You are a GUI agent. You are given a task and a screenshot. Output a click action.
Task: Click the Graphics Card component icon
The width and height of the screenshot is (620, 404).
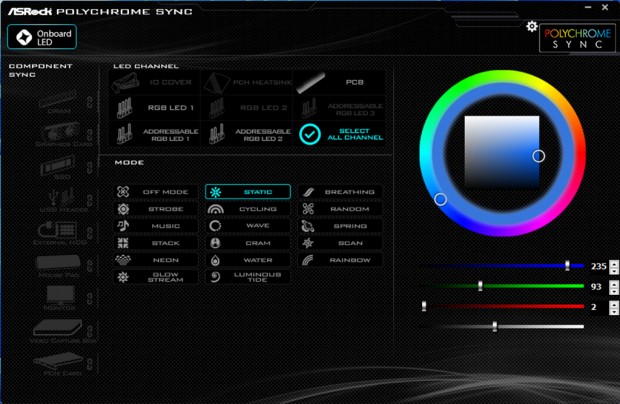(61, 131)
